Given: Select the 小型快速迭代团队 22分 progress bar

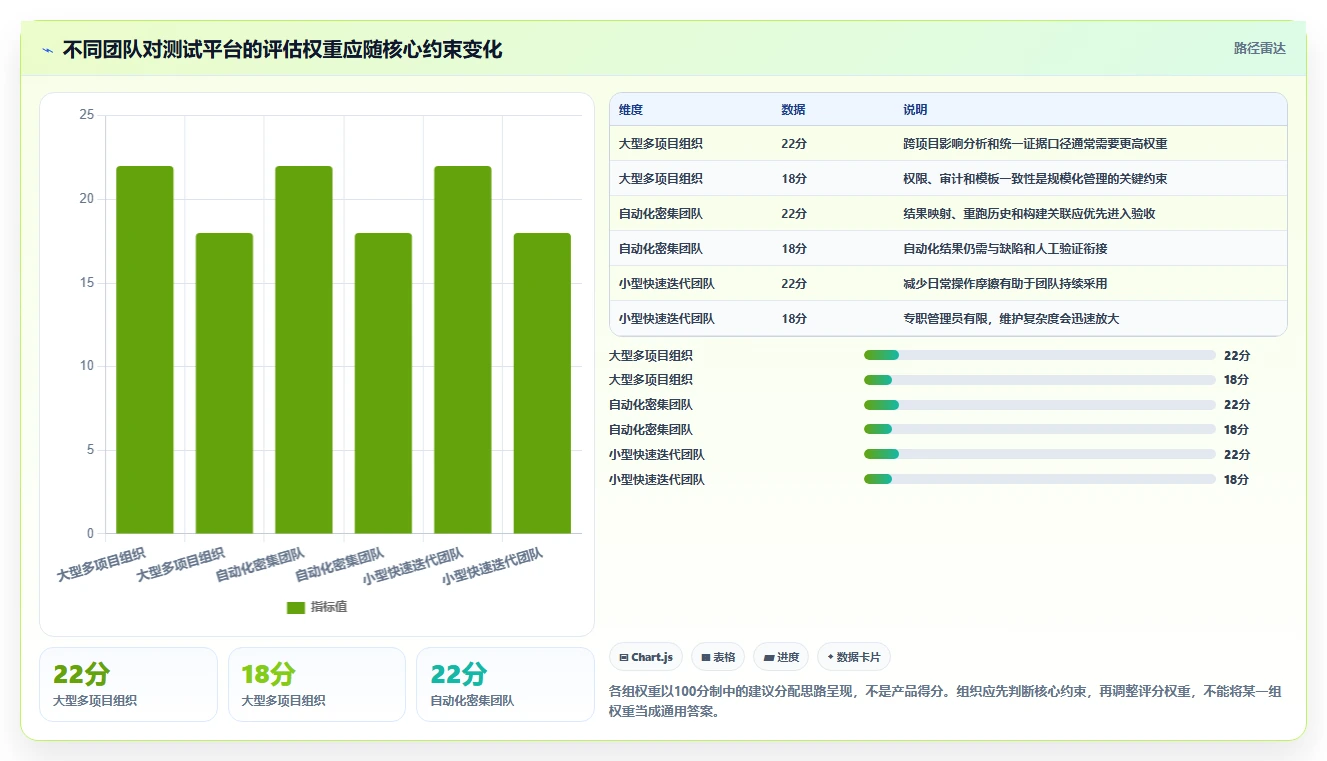Looking at the screenshot, I should [x=1040, y=455].
